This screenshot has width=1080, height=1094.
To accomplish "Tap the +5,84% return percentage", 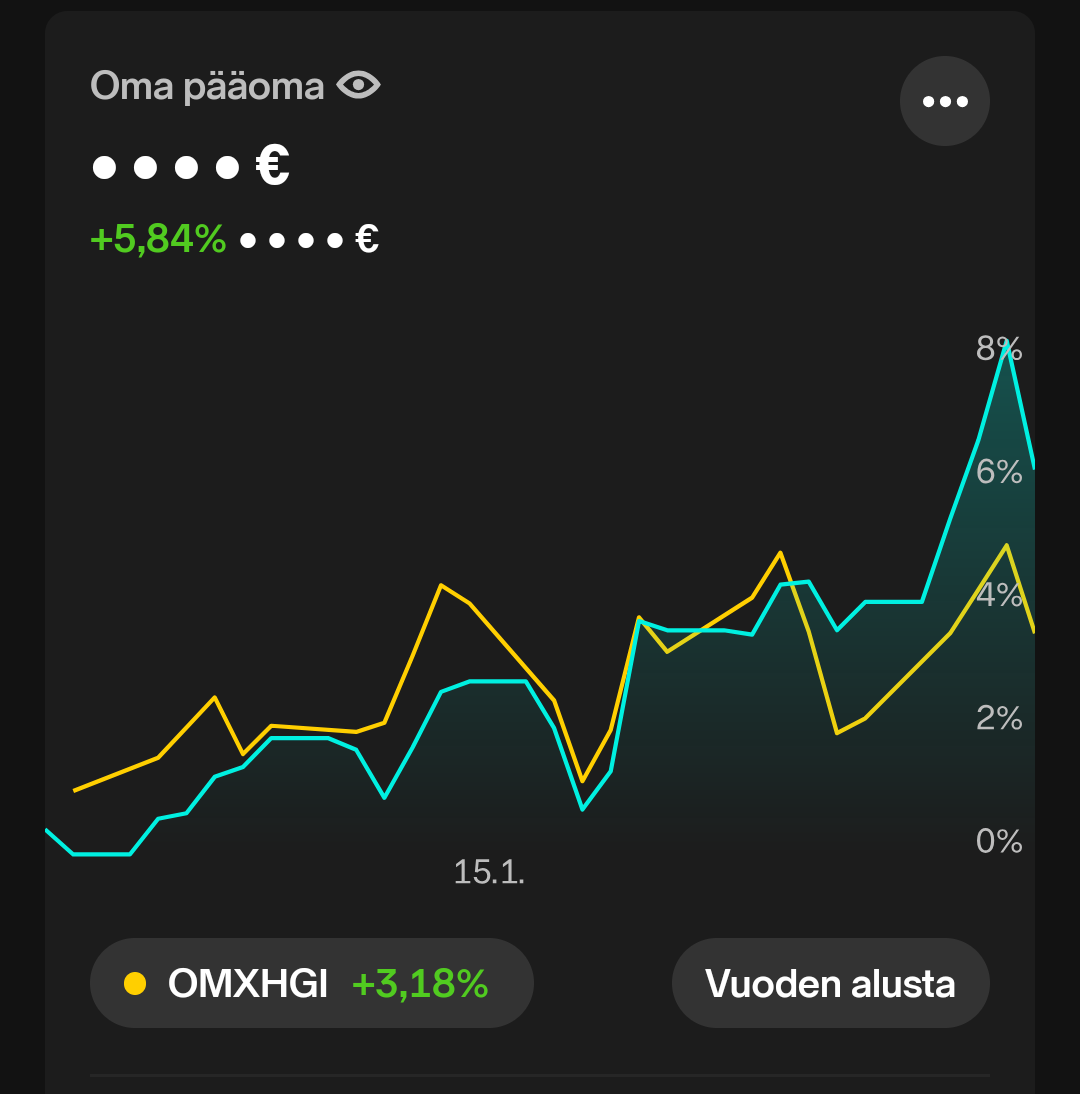I will 158,240.
